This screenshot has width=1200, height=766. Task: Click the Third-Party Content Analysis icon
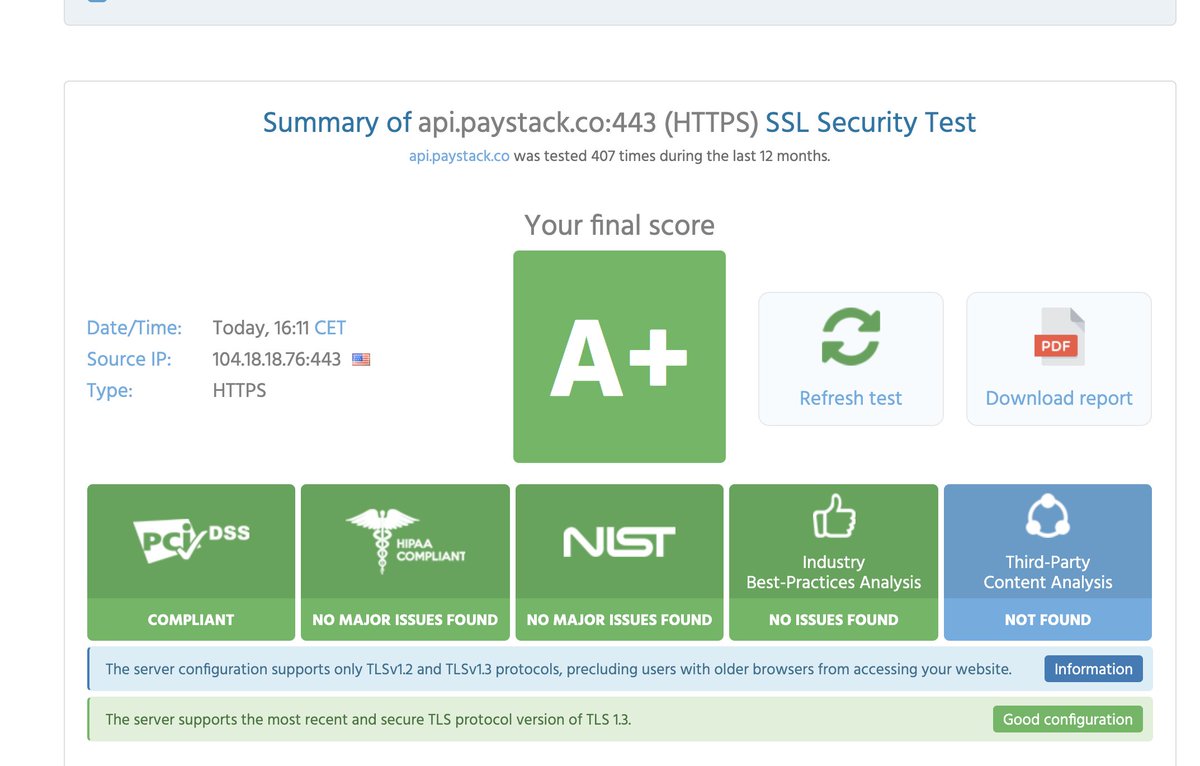[1048, 518]
